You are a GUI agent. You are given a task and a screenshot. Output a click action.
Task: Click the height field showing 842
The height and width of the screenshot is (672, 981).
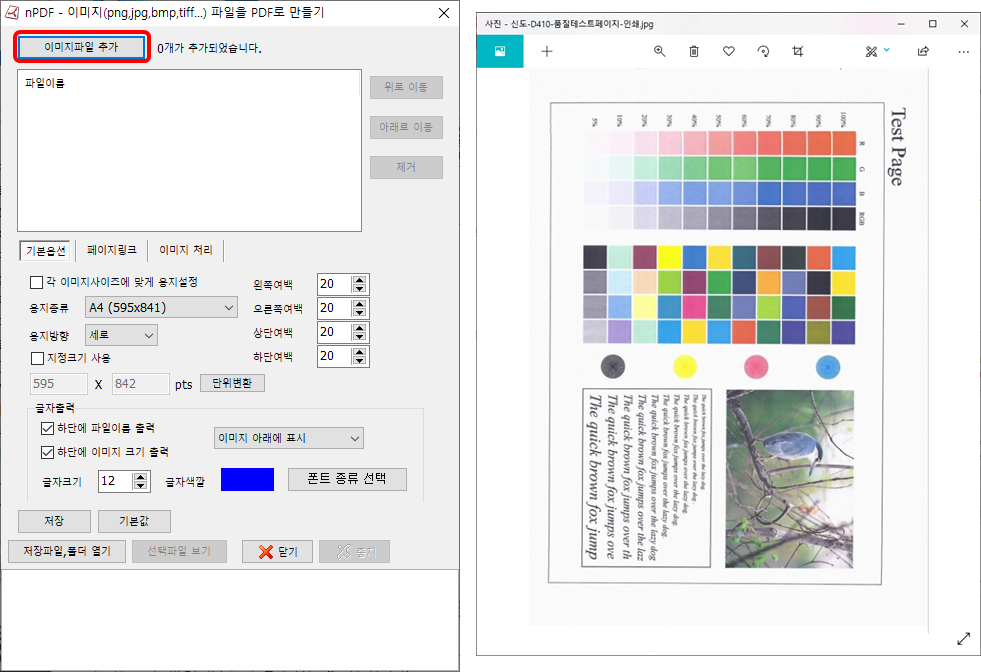point(140,384)
